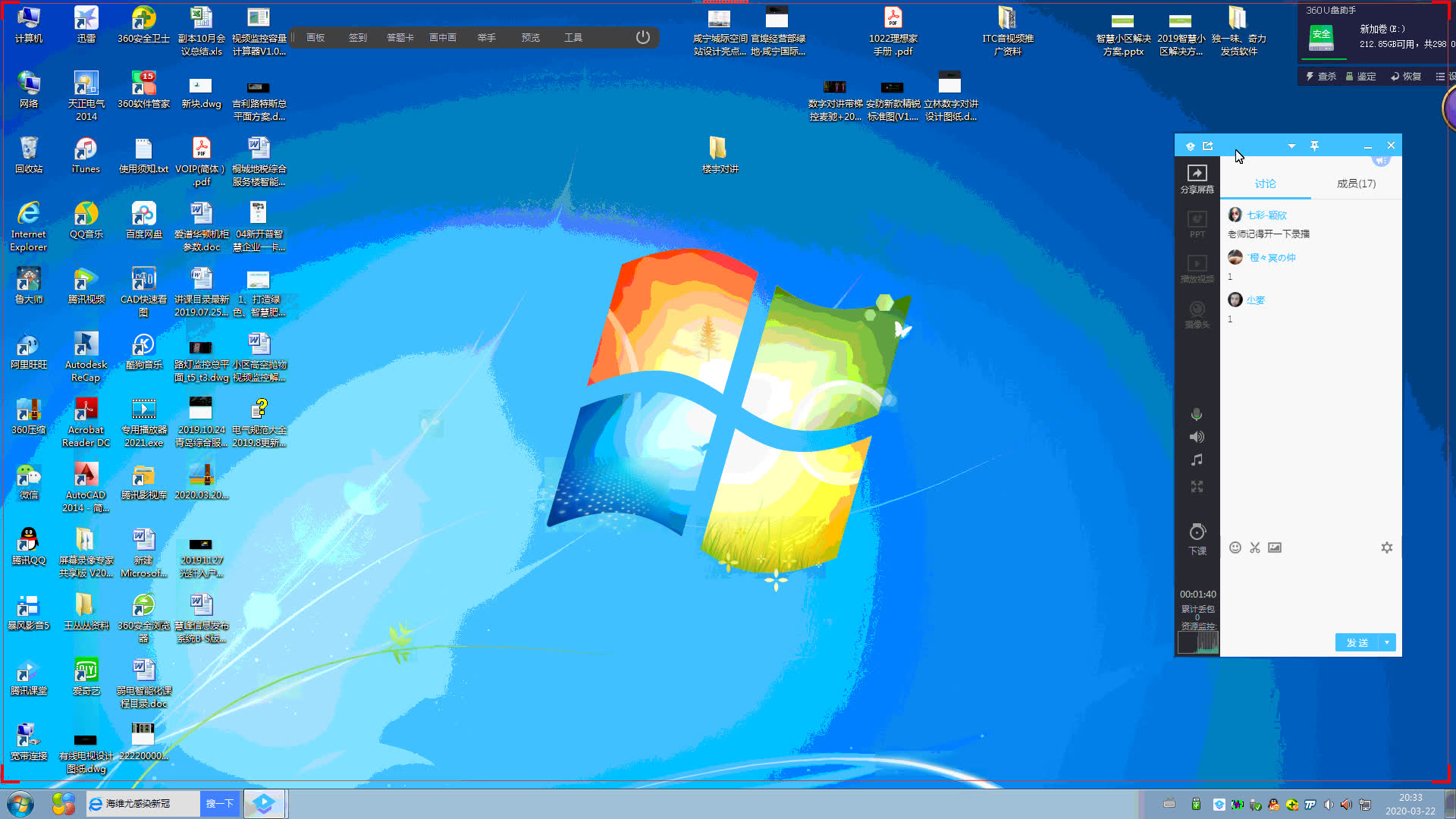Open 工具 in the top floating toolbar
Image resolution: width=1456 pixels, height=819 pixels.
(573, 37)
